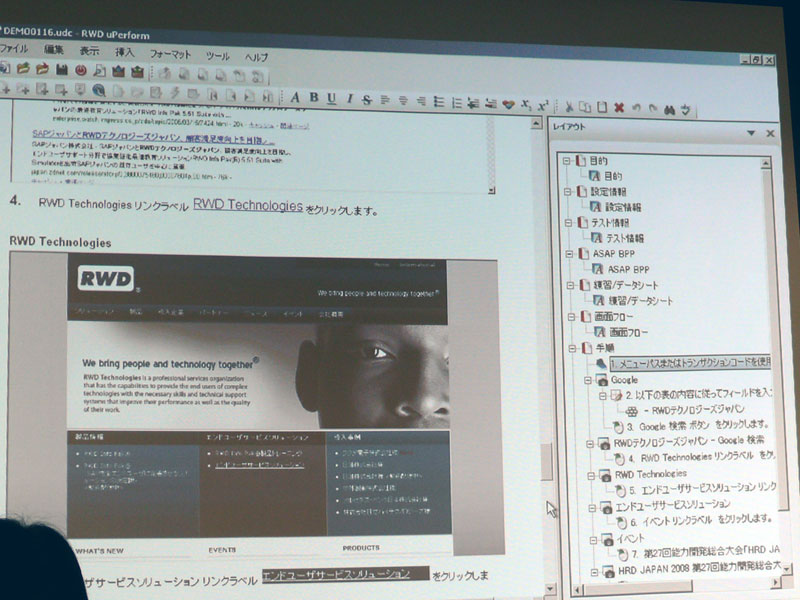Screen dimensions: 800x600
Task: Click the red X delete icon
Action: [619, 107]
